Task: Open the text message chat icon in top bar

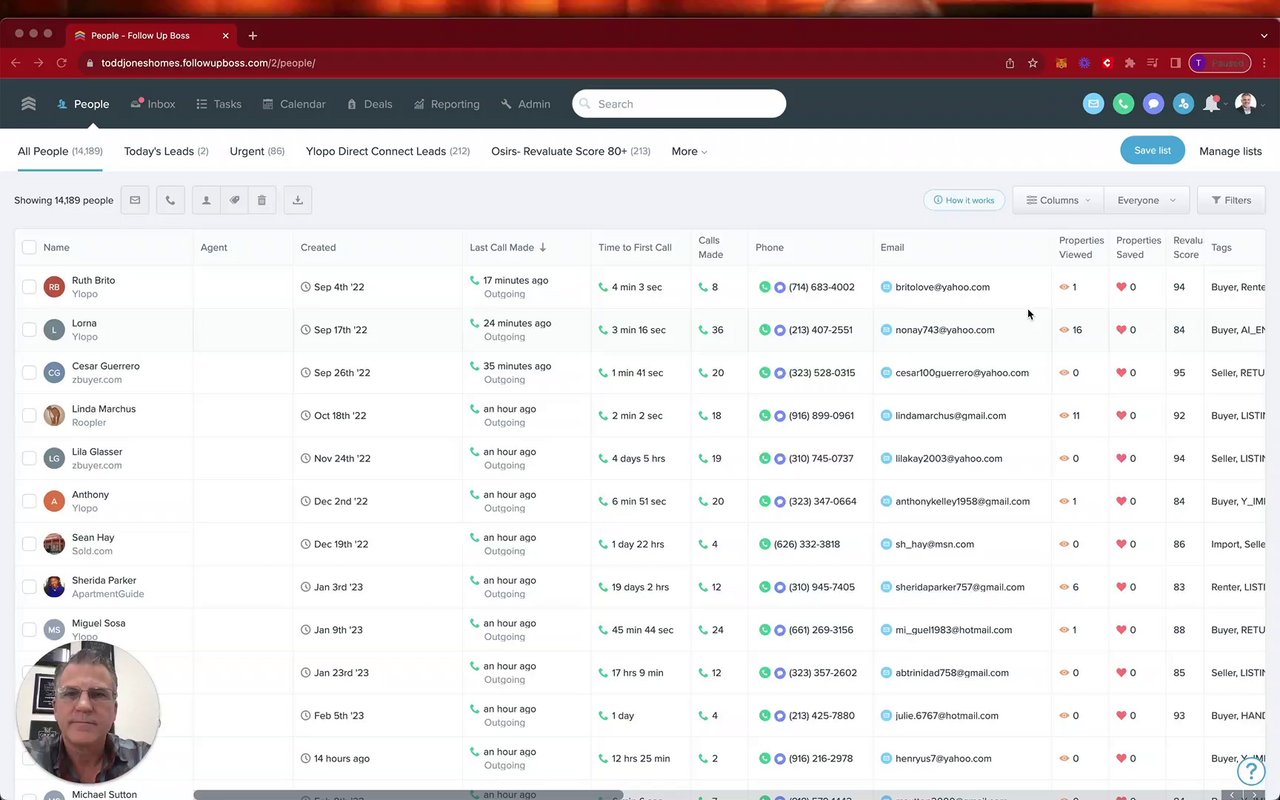Action: pyautogui.click(x=1153, y=104)
